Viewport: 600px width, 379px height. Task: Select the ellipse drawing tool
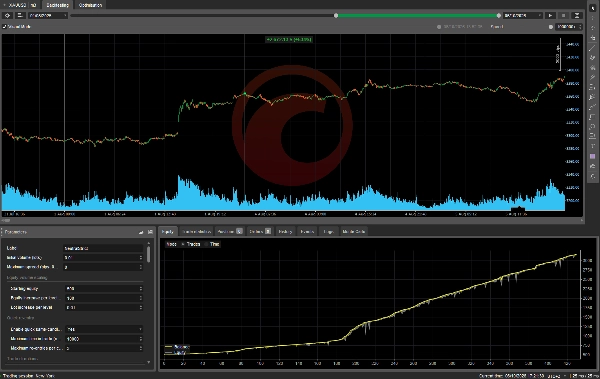coord(593,127)
